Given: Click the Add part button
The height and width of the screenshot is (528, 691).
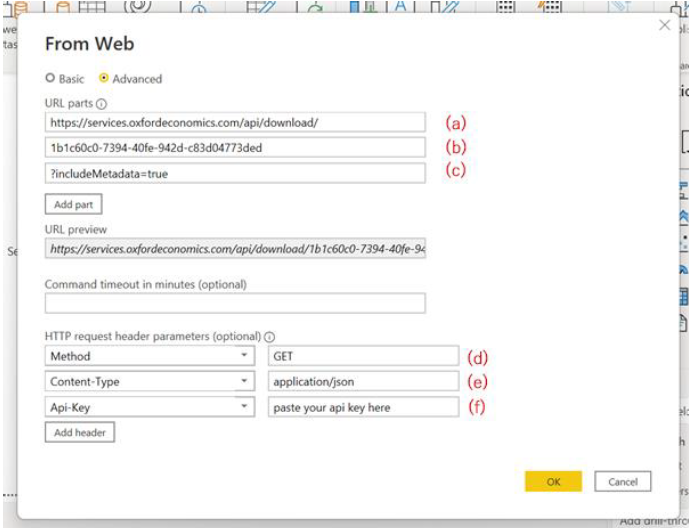Looking at the screenshot, I should [73, 204].
